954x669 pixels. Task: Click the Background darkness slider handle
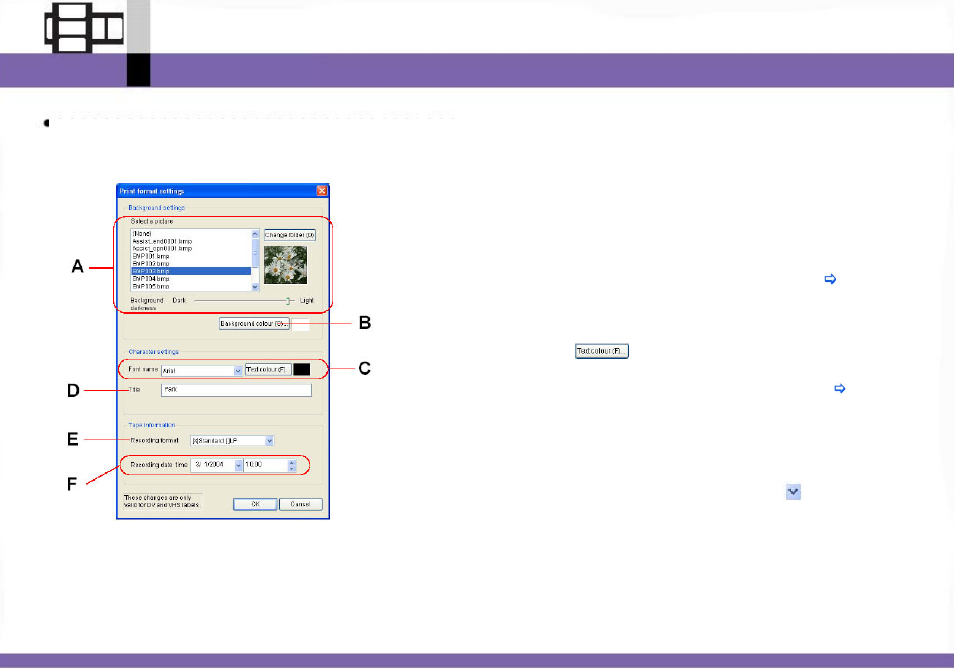(288, 300)
